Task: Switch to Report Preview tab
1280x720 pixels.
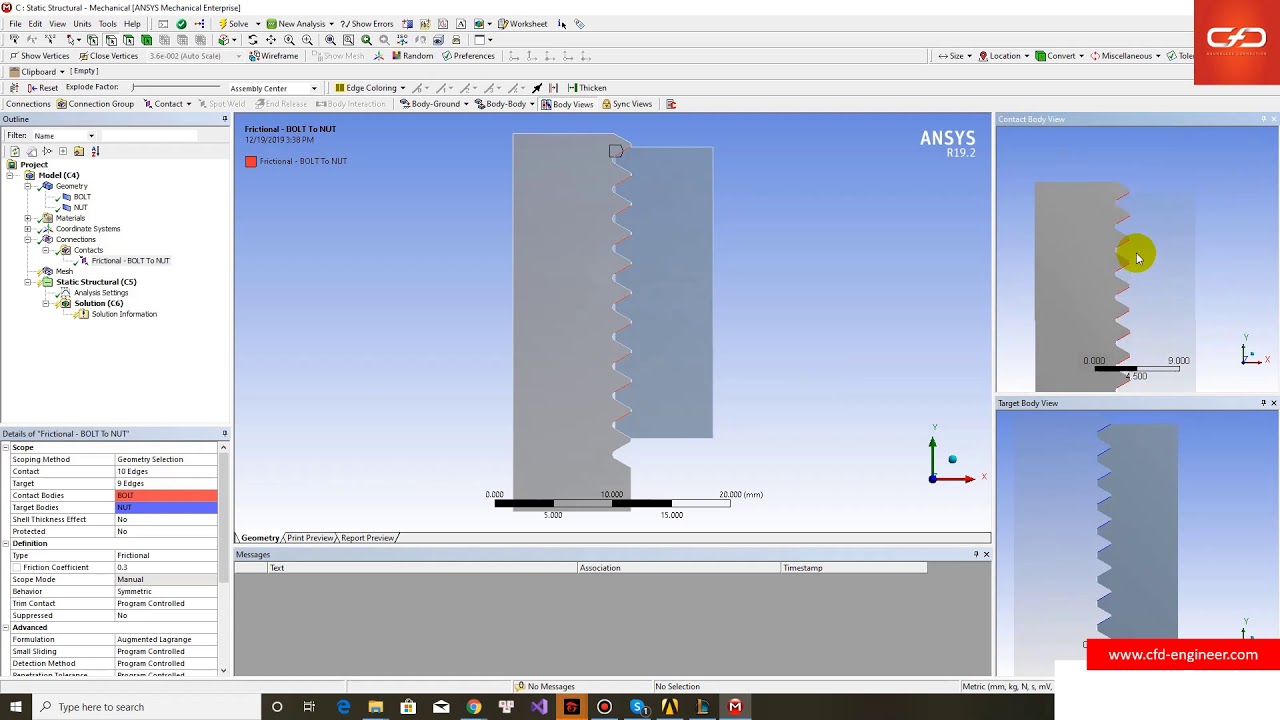Action: [x=367, y=538]
